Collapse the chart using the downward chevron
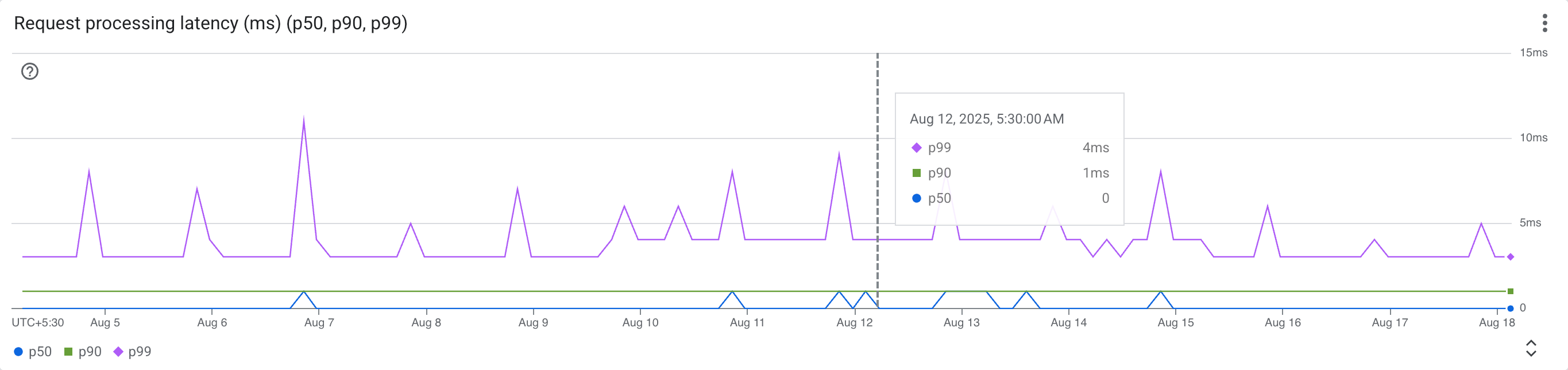 point(1531,352)
